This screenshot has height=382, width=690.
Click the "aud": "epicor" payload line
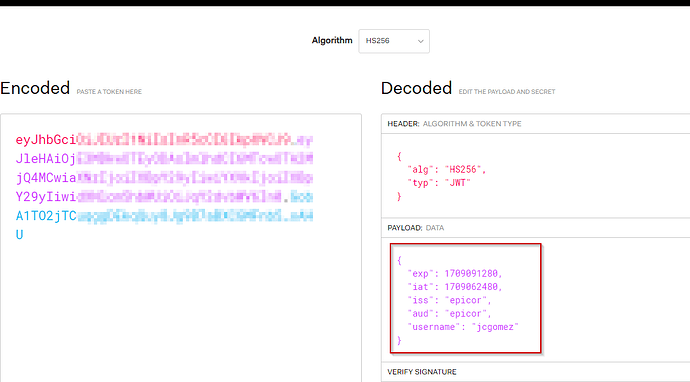click(449, 313)
